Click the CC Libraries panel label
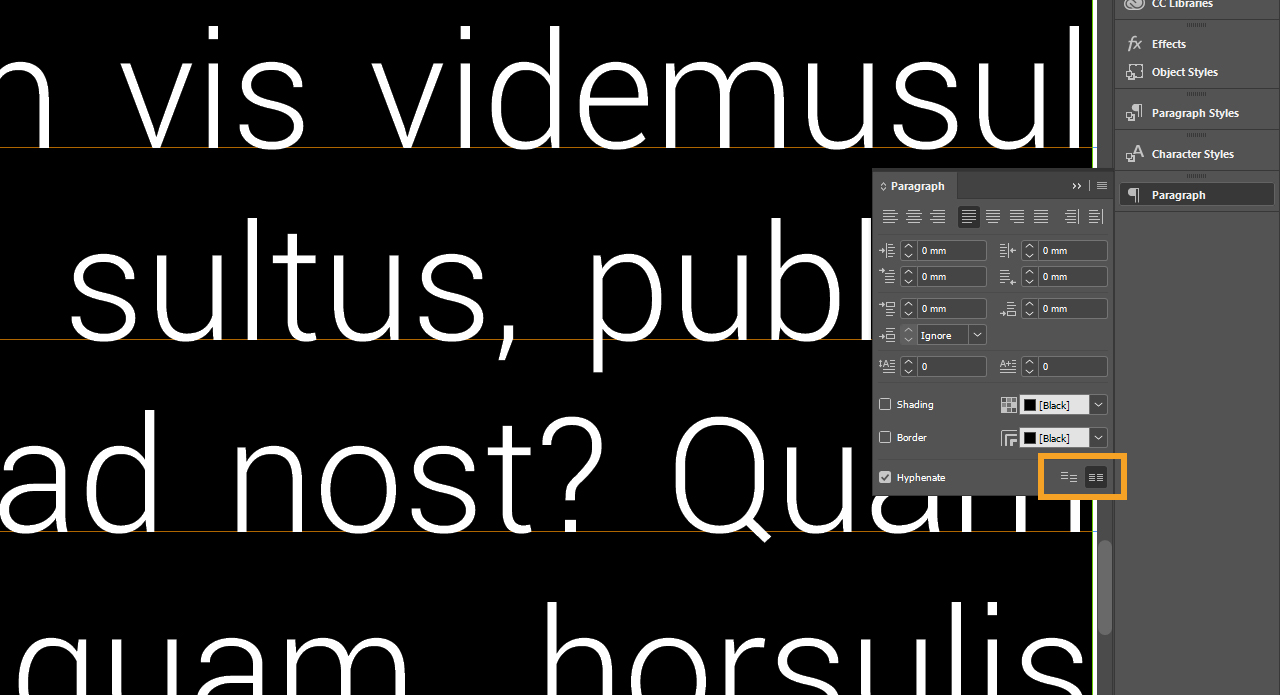 [1182, 4]
